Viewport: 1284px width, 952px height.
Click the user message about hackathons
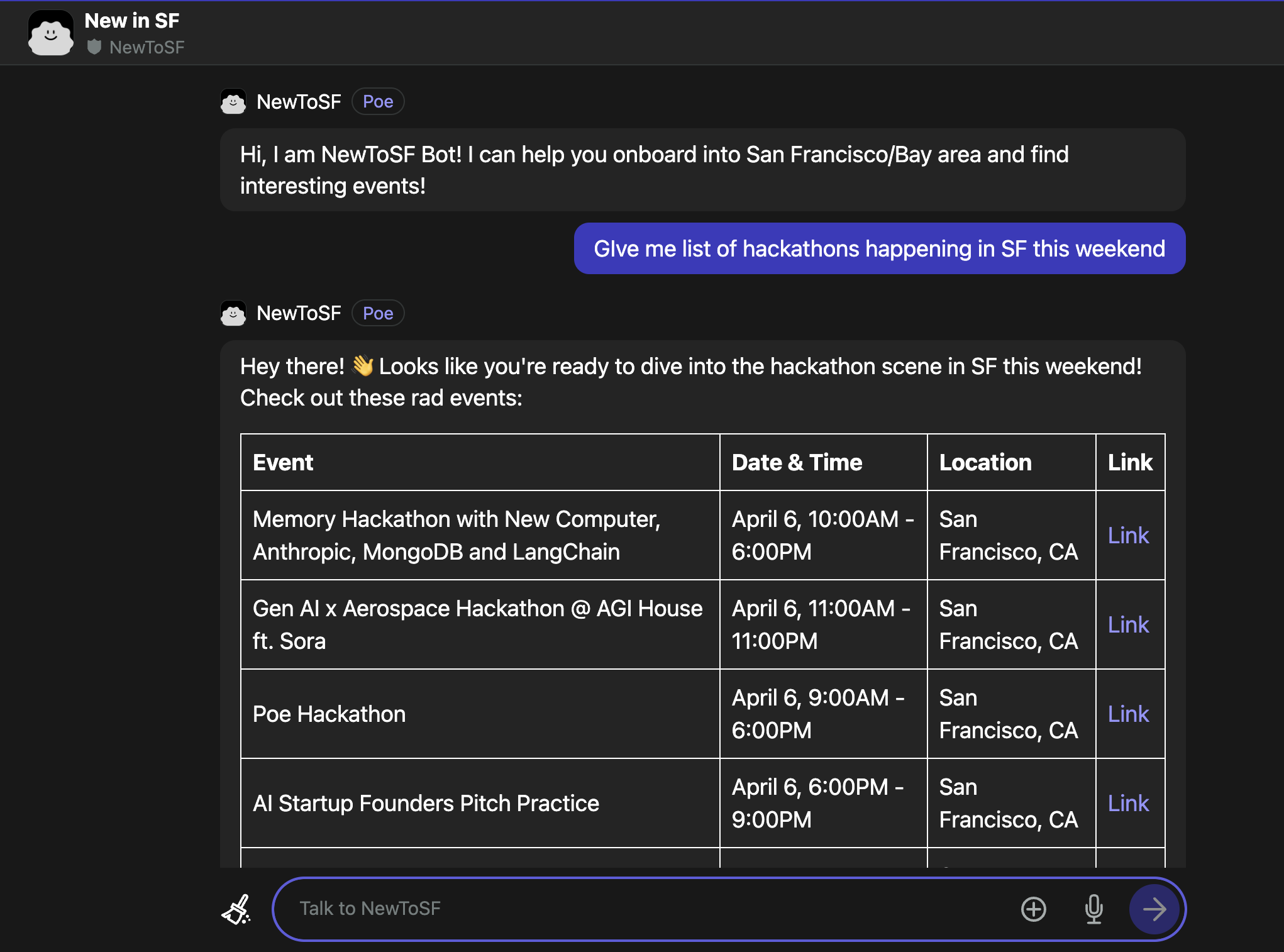[x=879, y=248]
